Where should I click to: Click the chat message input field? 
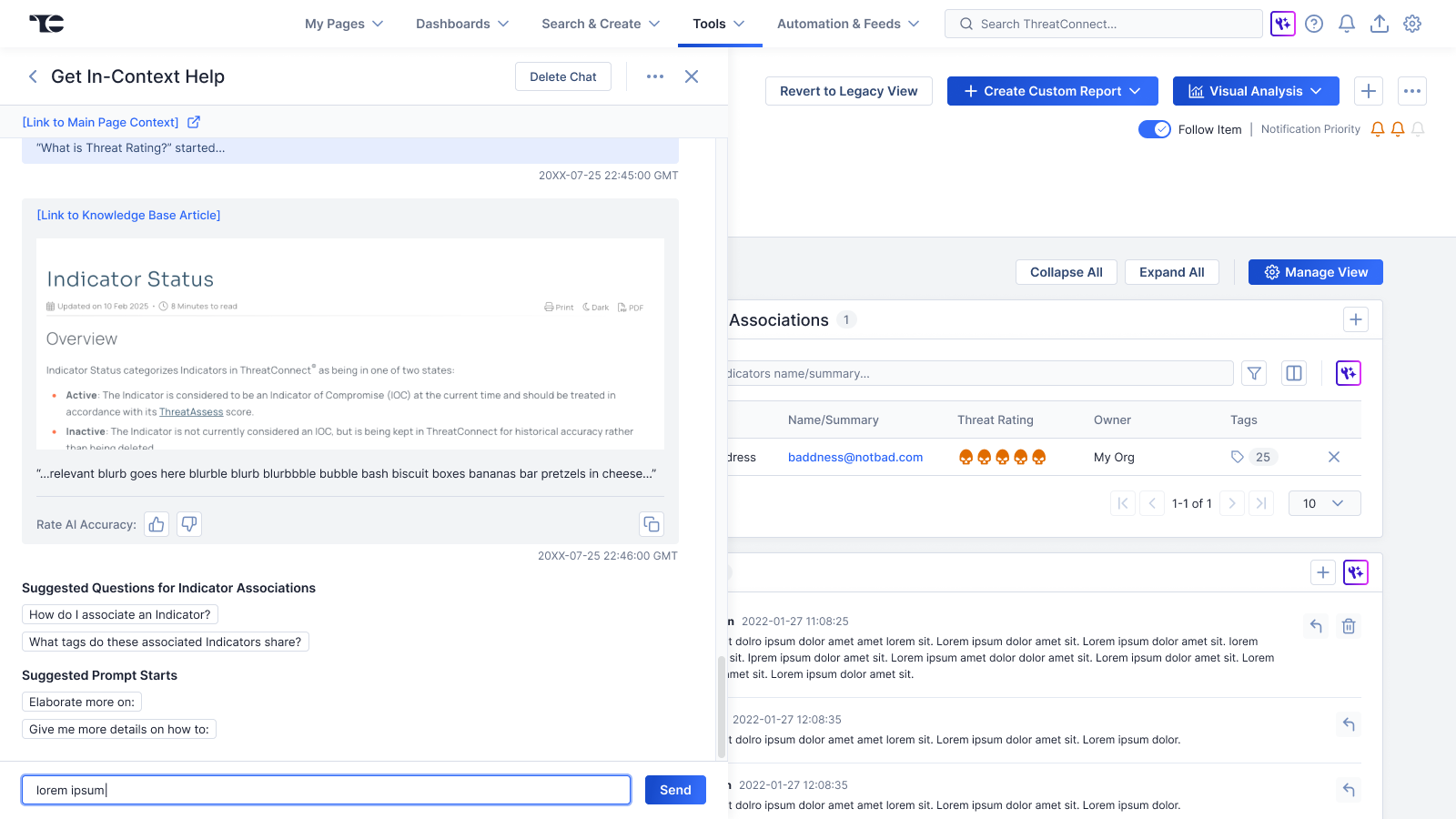326,790
